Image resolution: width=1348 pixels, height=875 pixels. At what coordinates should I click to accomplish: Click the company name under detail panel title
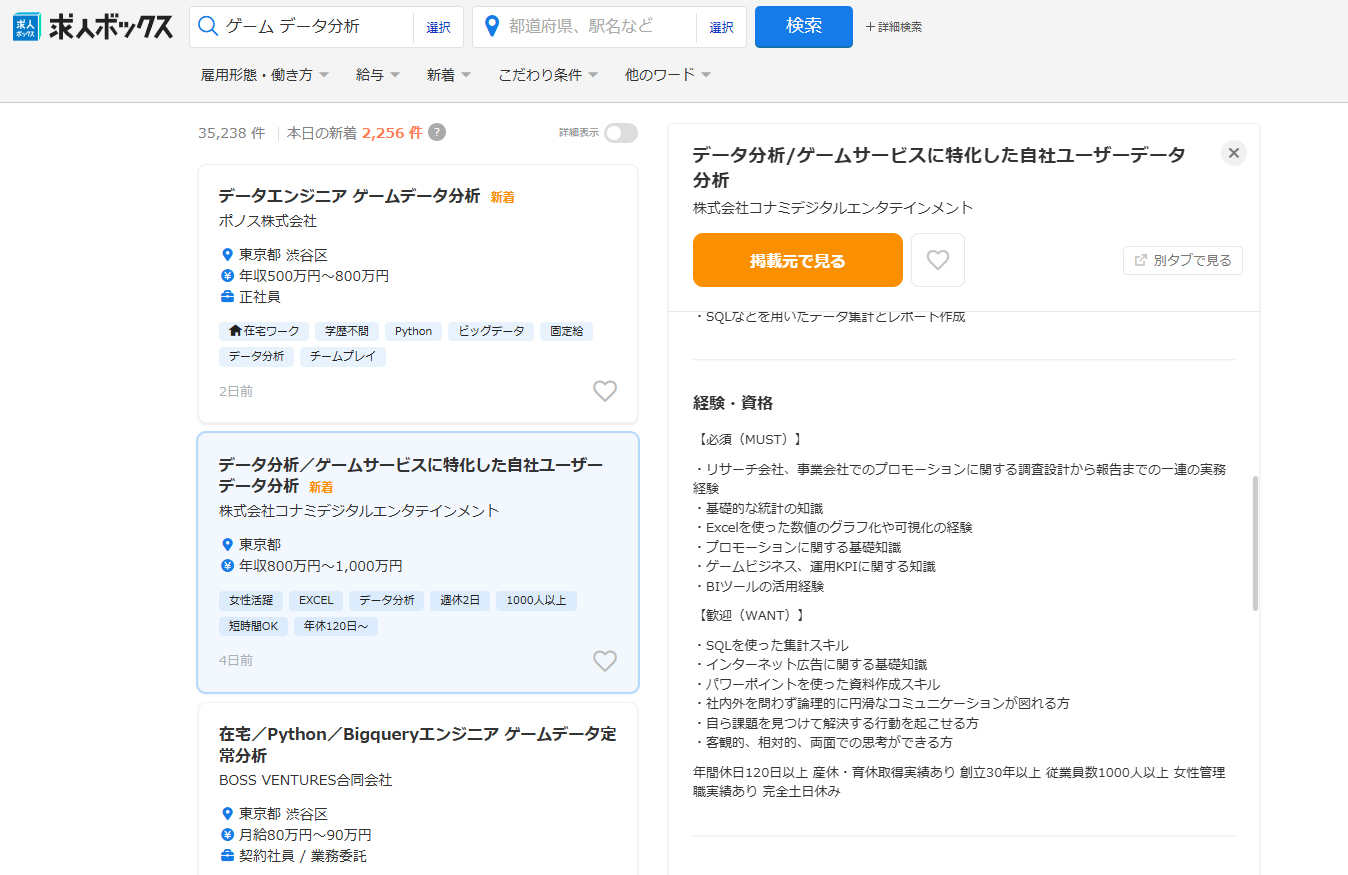[833, 208]
